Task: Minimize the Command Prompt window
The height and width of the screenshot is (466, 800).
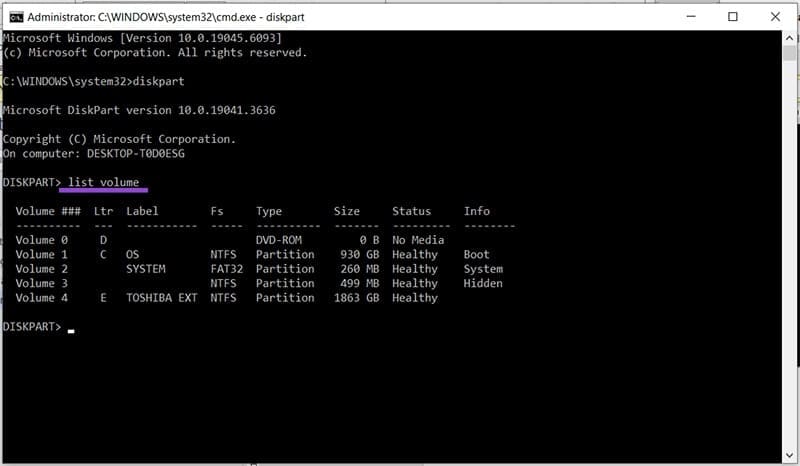Action: (691, 16)
